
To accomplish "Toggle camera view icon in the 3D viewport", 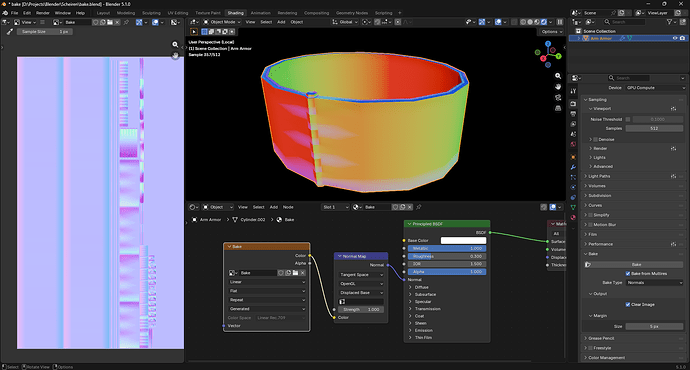I will 558,97.
